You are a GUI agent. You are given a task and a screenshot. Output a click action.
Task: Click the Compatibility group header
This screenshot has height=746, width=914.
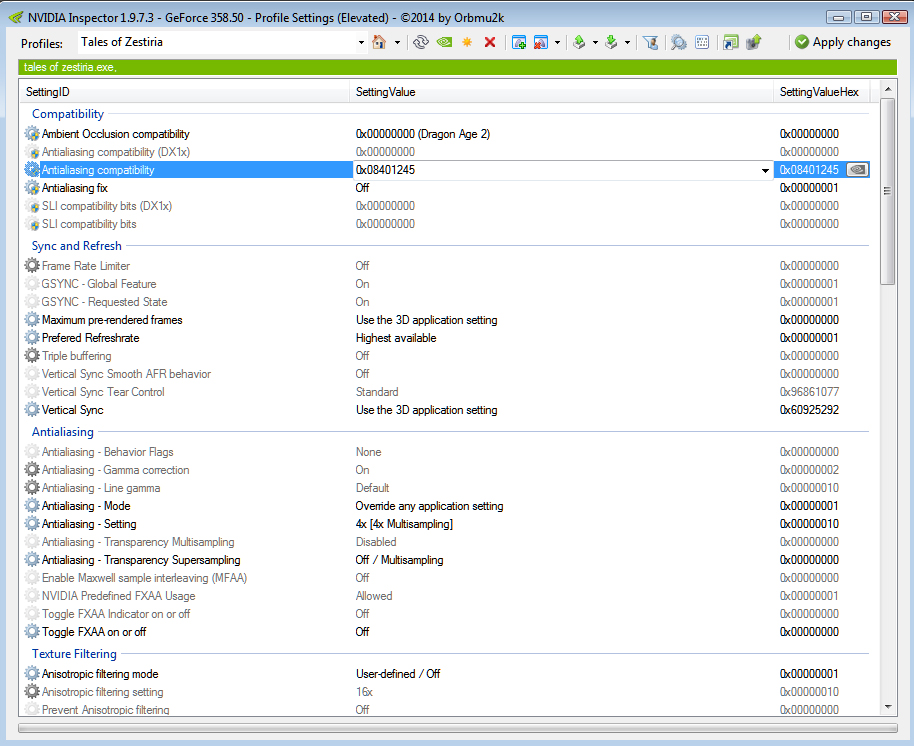click(68, 114)
